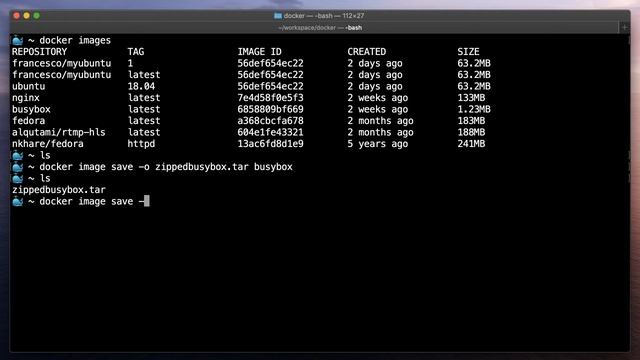The width and height of the screenshot is (640, 360).
Task: Click the 'nkhare/fedora' repository name
Action: [48, 144]
